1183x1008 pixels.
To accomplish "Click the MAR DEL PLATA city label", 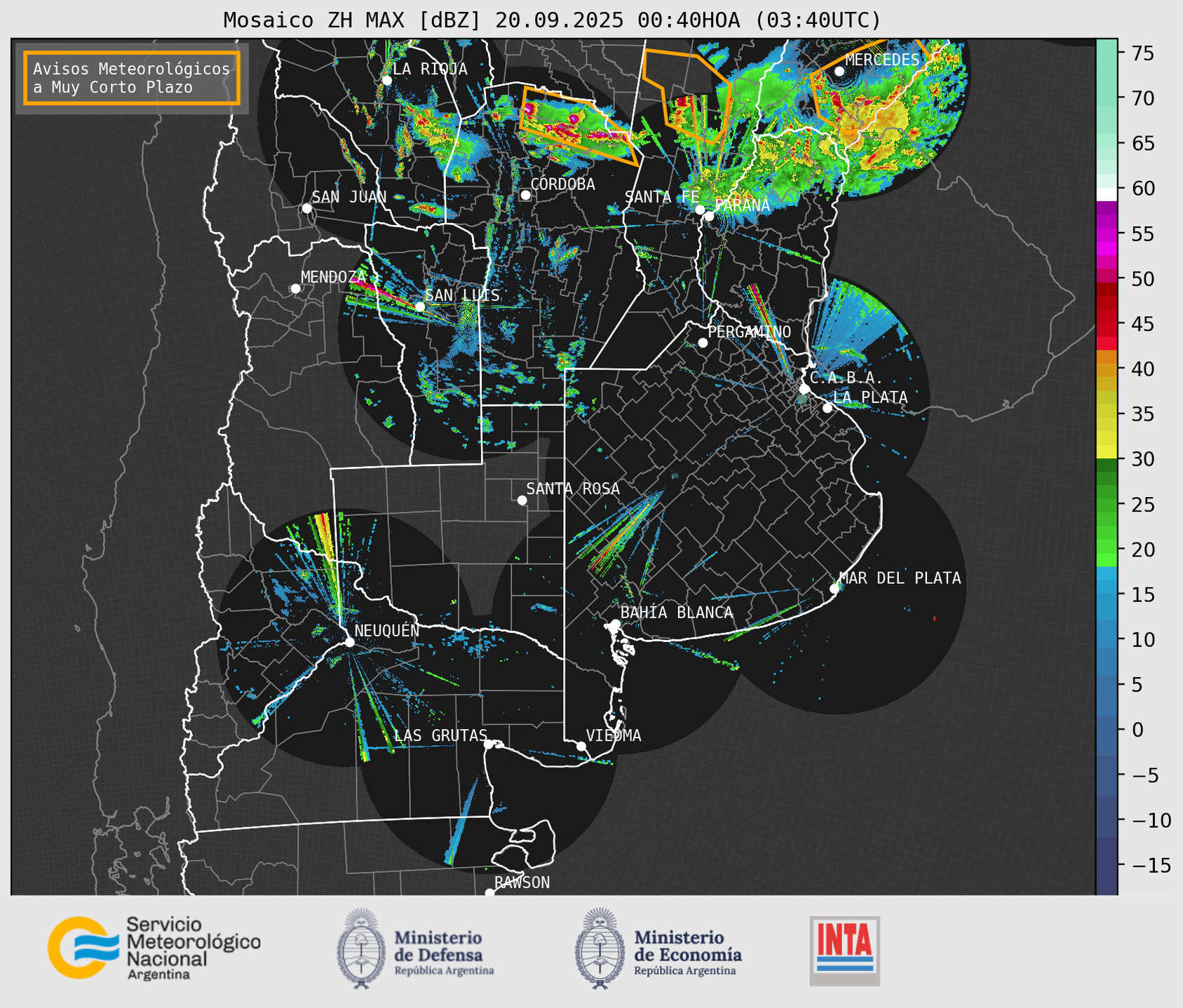I will point(900,578).
